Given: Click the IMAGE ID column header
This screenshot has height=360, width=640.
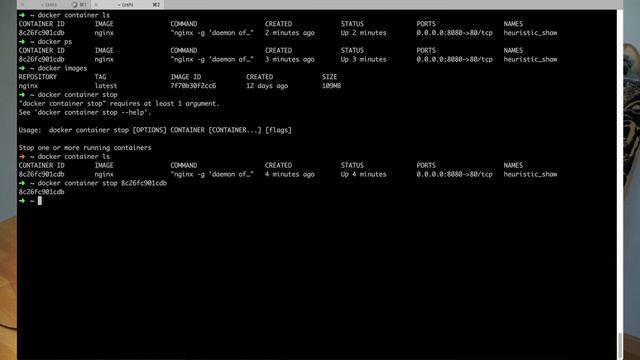Looking at the screenshot, I should click(x=186, y=77).
